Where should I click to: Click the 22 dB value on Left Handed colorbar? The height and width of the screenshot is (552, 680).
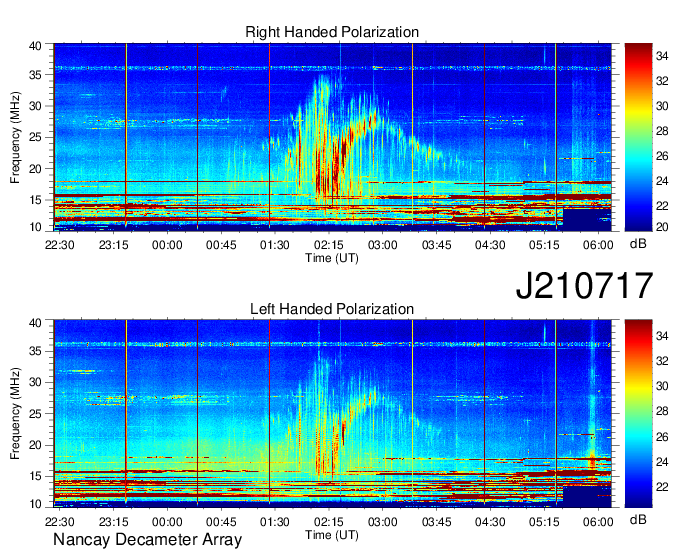coord(662,487)
